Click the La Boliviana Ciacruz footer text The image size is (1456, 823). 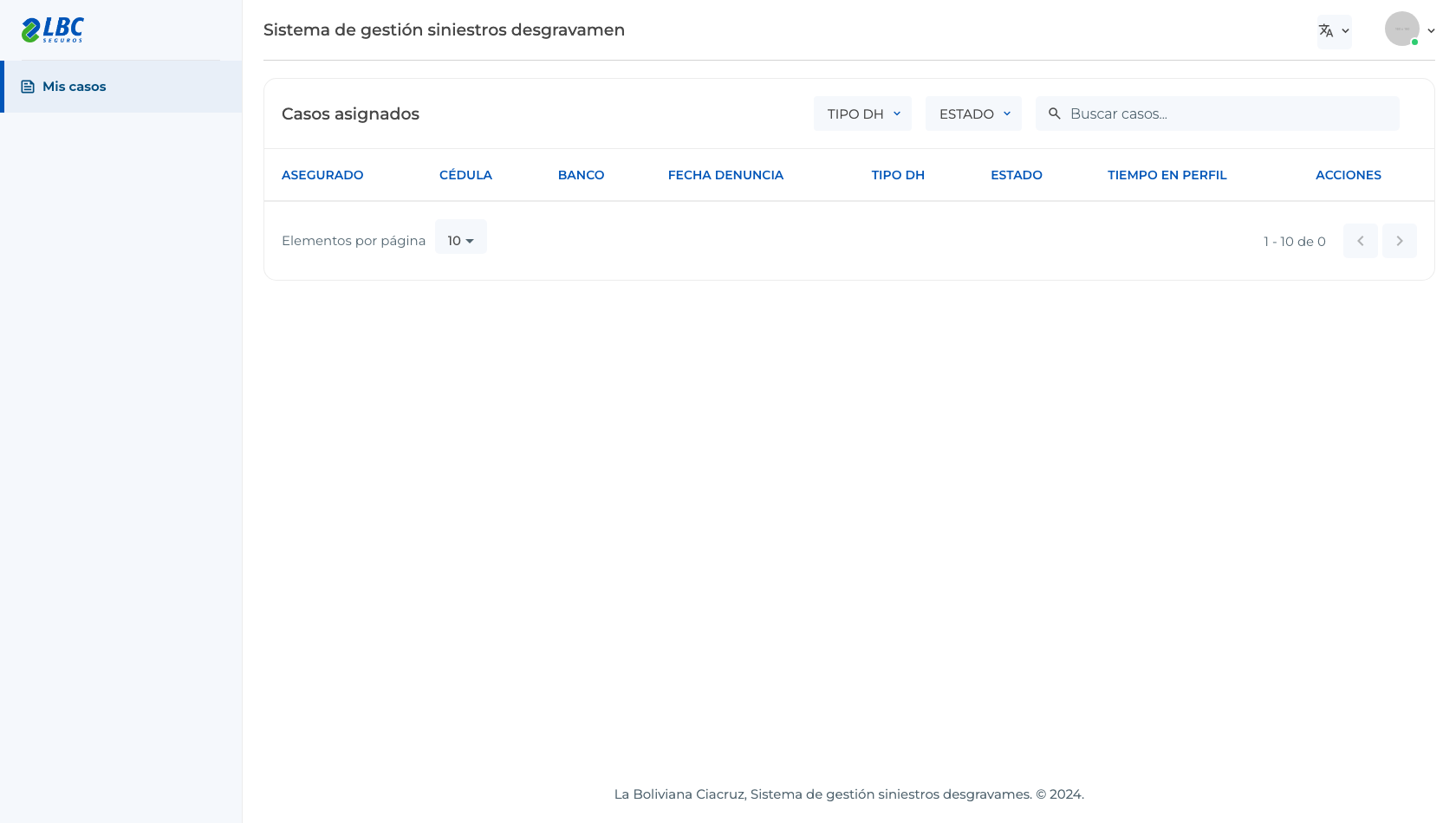pyautogui.click(x=849, y=794)
